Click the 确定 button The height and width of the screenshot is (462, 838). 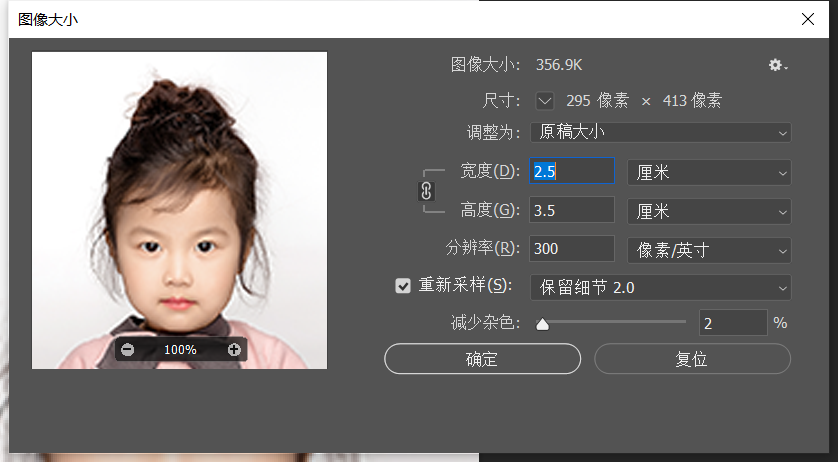click(482, 359)
